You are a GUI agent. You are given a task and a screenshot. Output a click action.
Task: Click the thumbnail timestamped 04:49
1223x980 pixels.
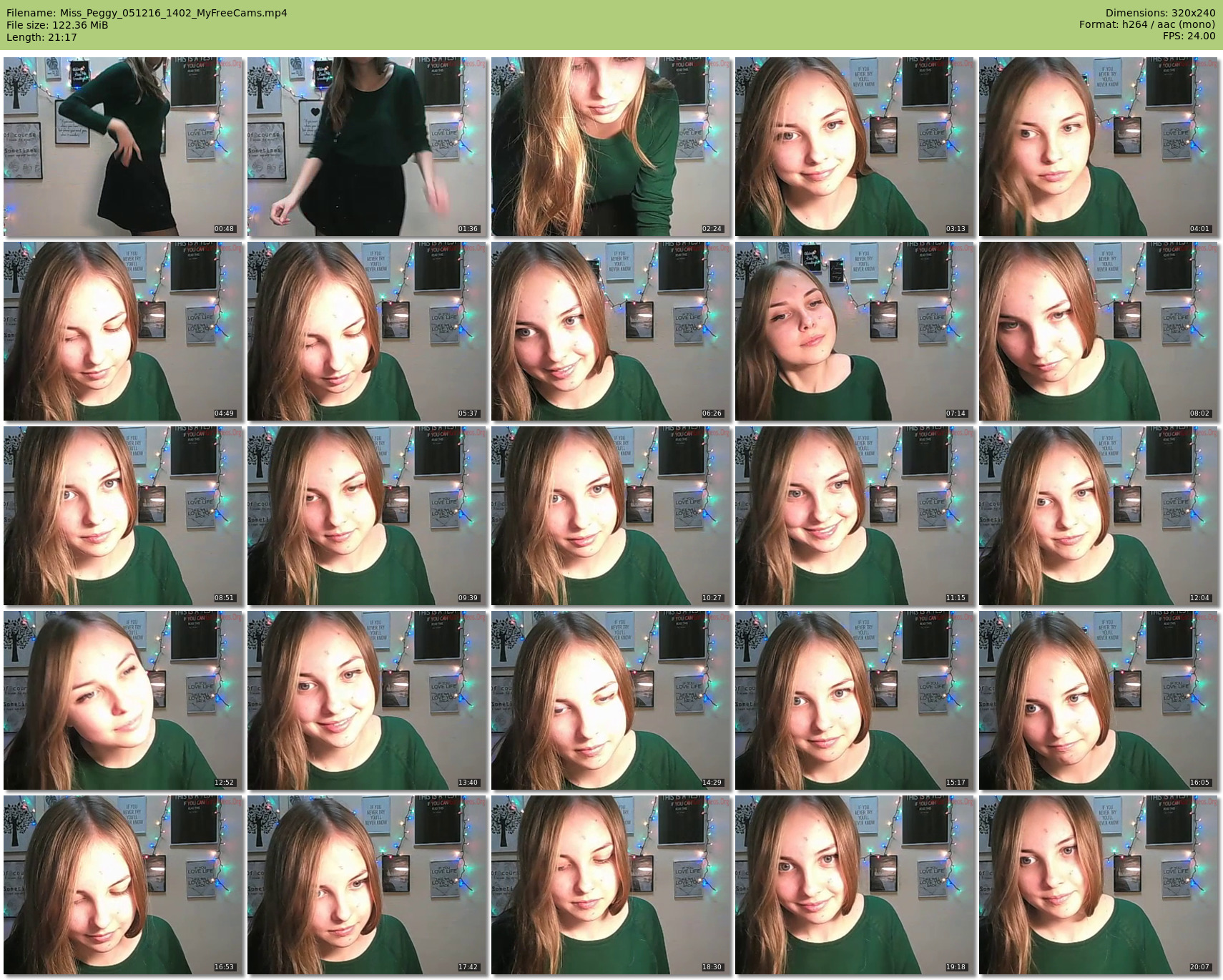tap(123, 331)
